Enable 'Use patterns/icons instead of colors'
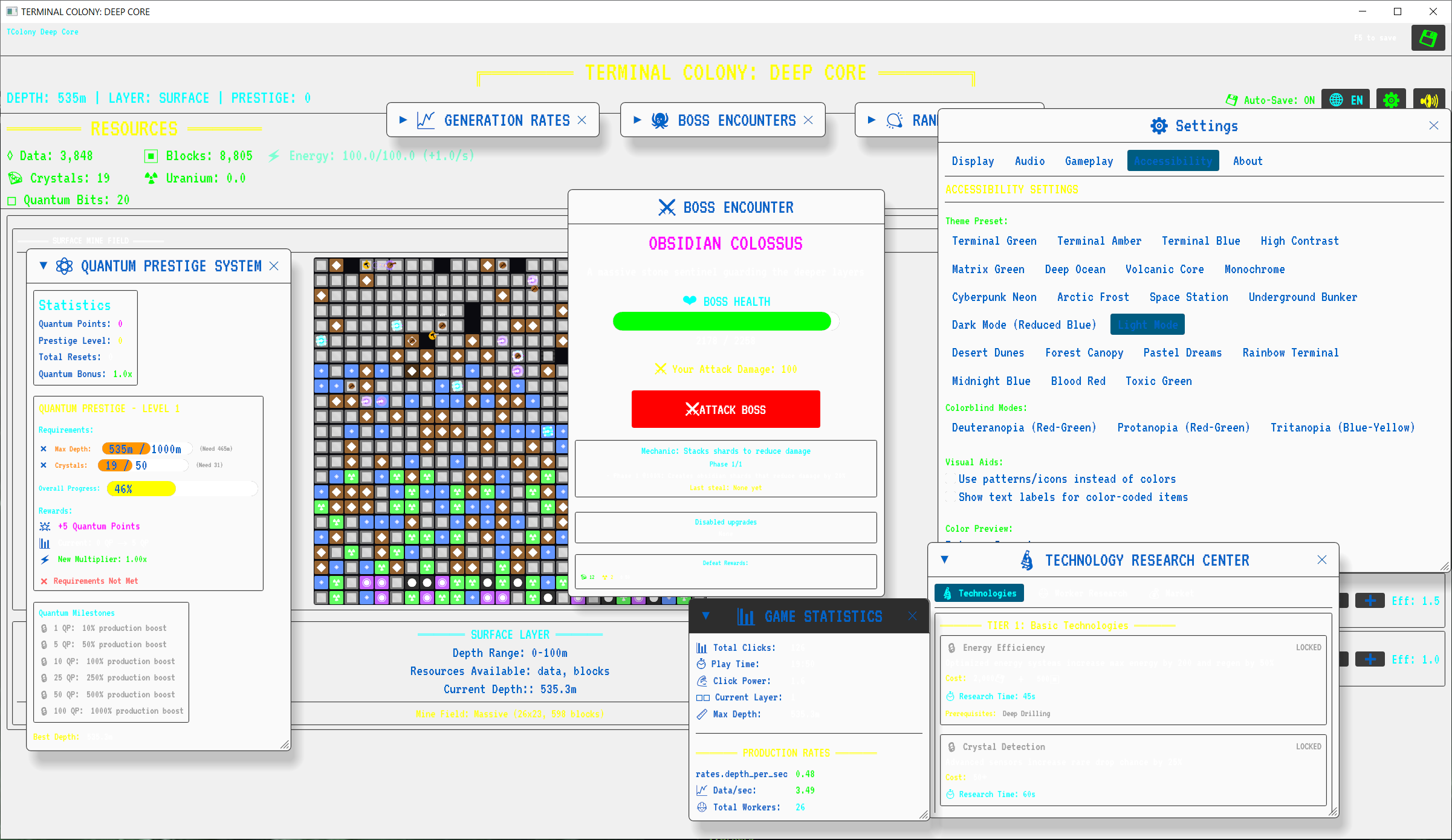Image resolution: width=1452 pixels, height=840 pixels. click(950, 479)
